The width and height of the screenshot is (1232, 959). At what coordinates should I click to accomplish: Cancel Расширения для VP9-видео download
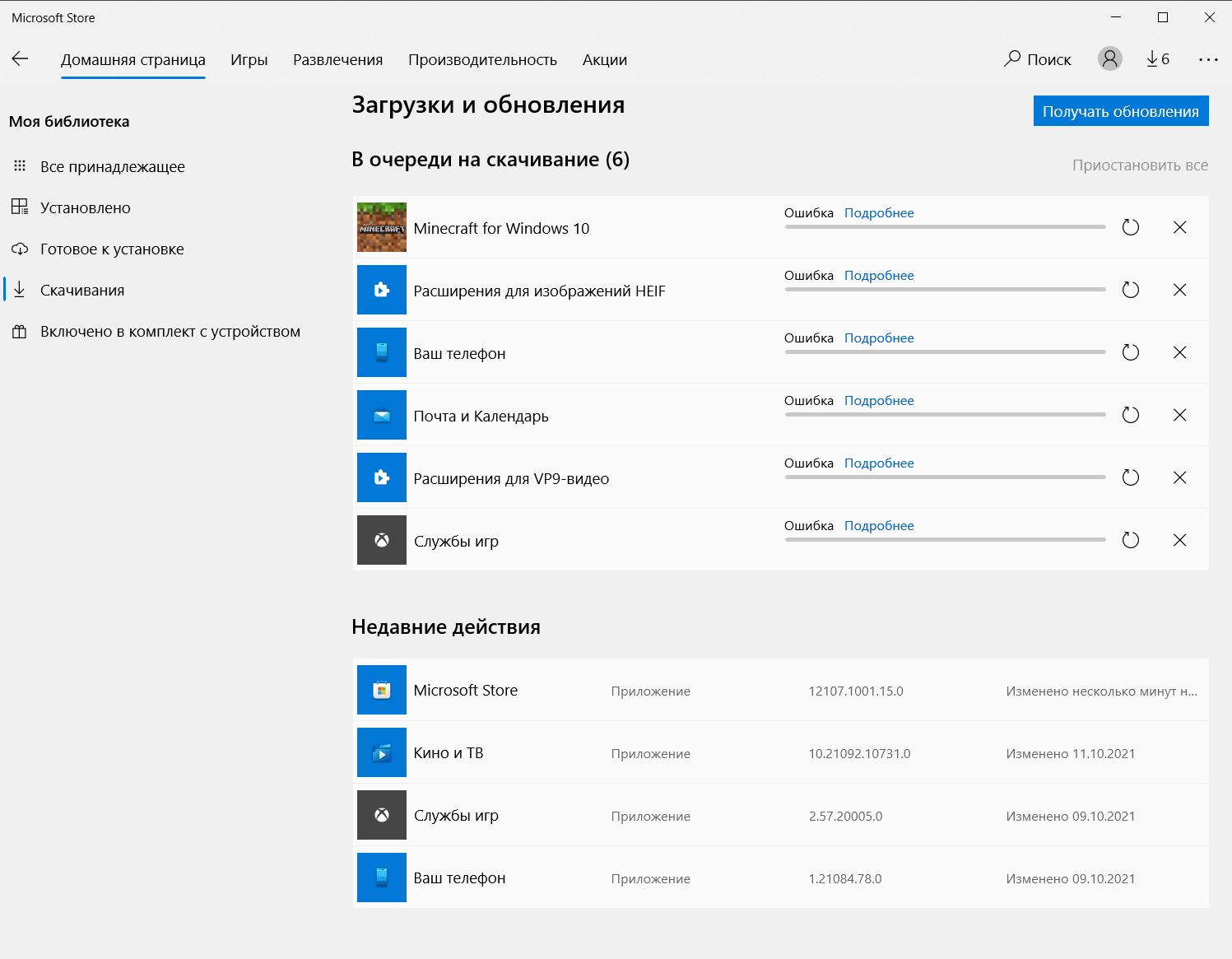point(1179,477)
